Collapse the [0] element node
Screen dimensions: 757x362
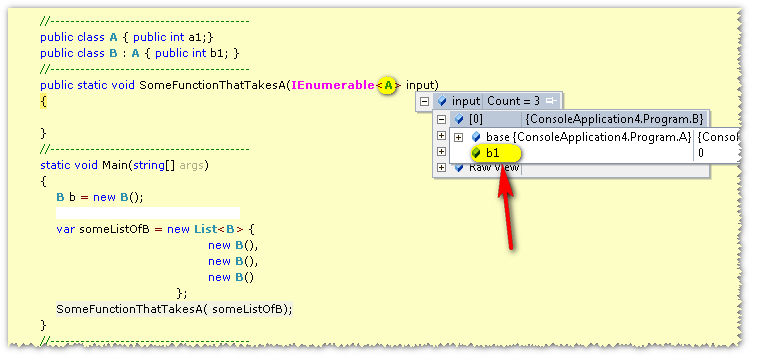point(441,119)
